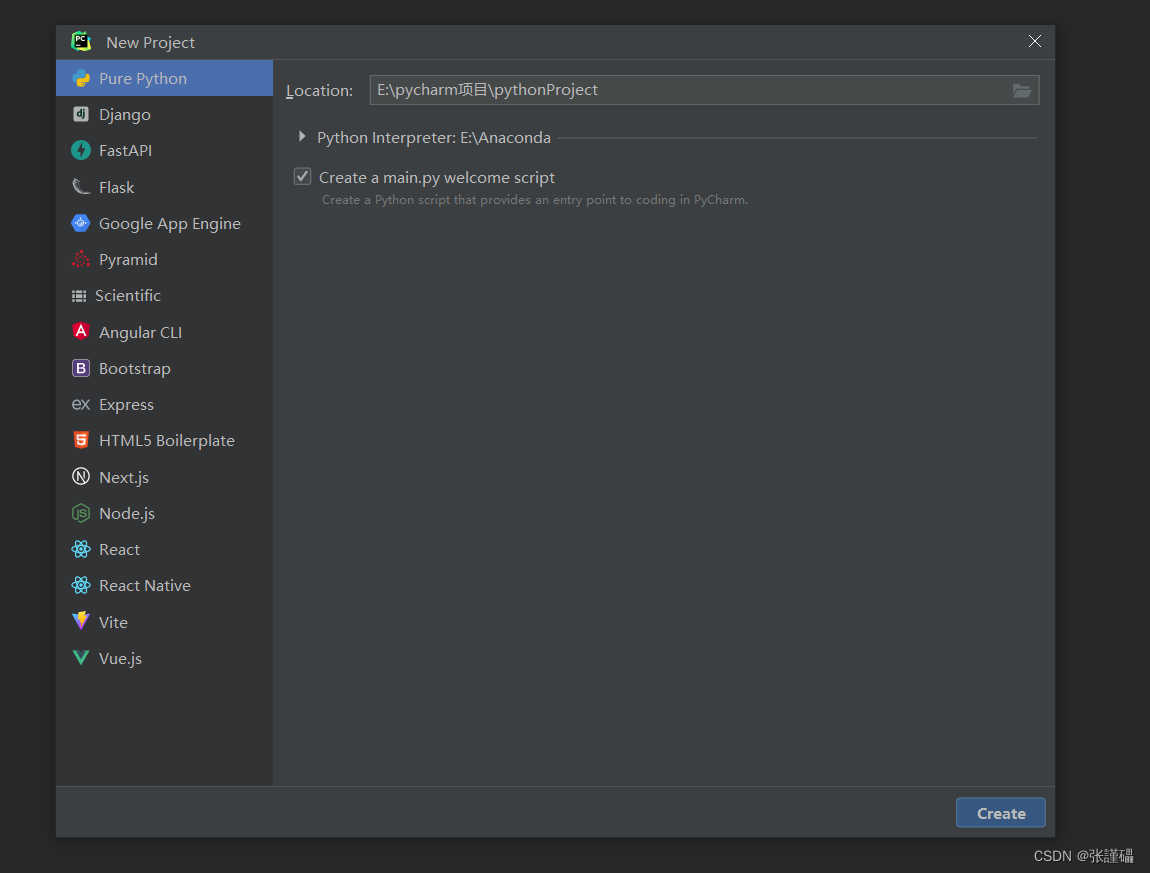Select Node.js label in list
The width and height of the screenshot is (1150, 873).
click(x=127, y=514)
